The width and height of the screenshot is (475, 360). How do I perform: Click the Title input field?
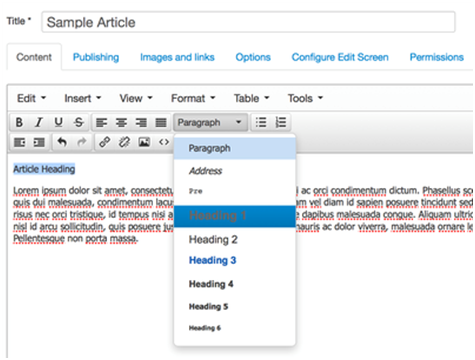(248, 22)
